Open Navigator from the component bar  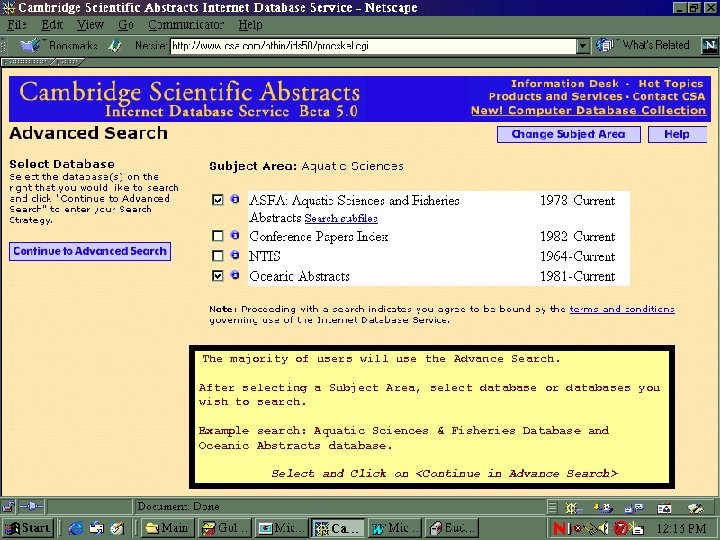(572, 507)
